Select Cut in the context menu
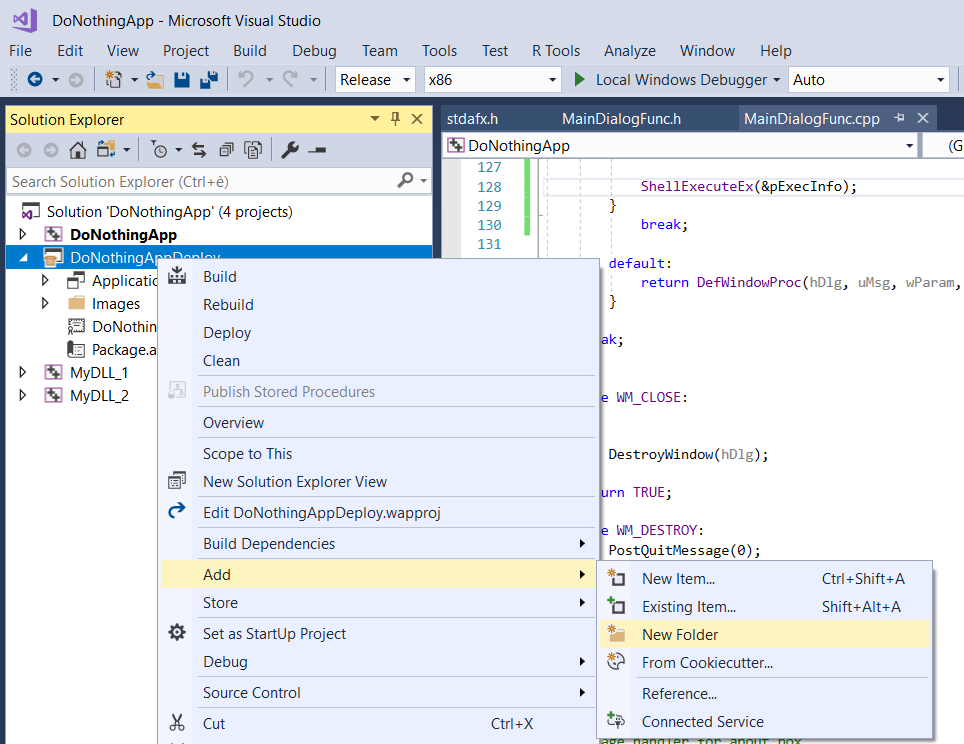Screen dimensions: 964x744 (378, 724)
